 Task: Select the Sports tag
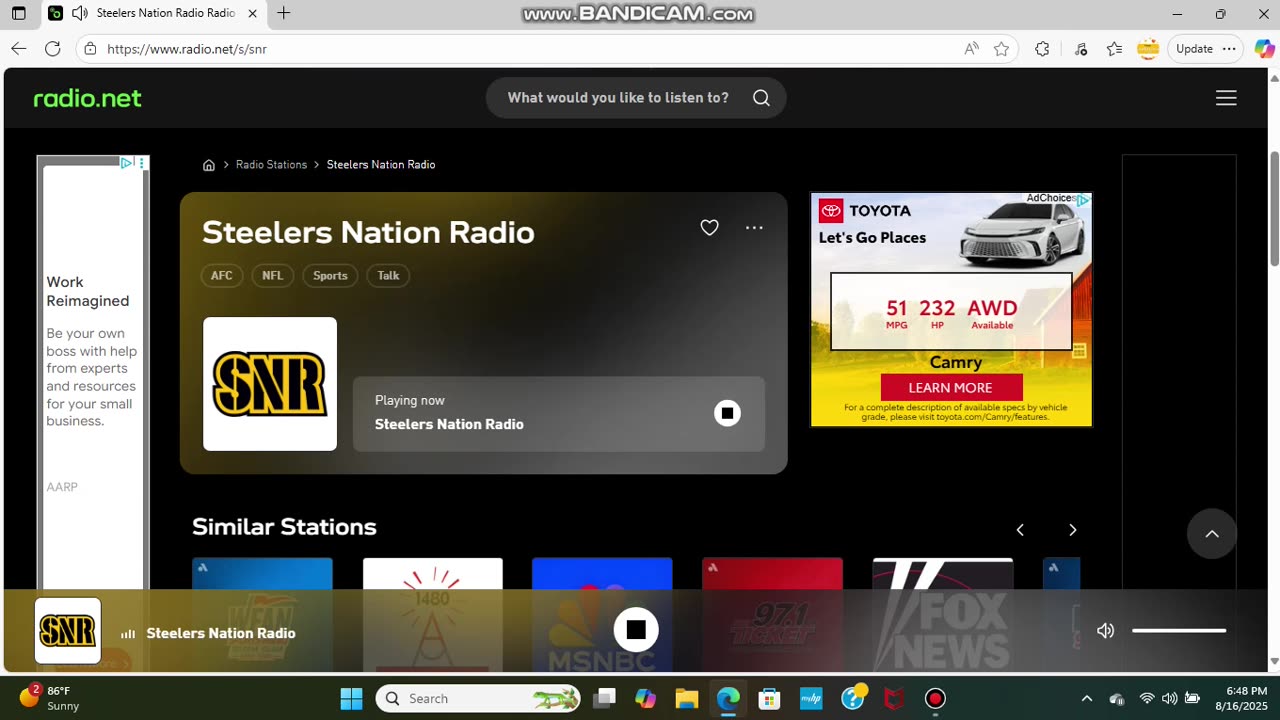coord(330,276)
